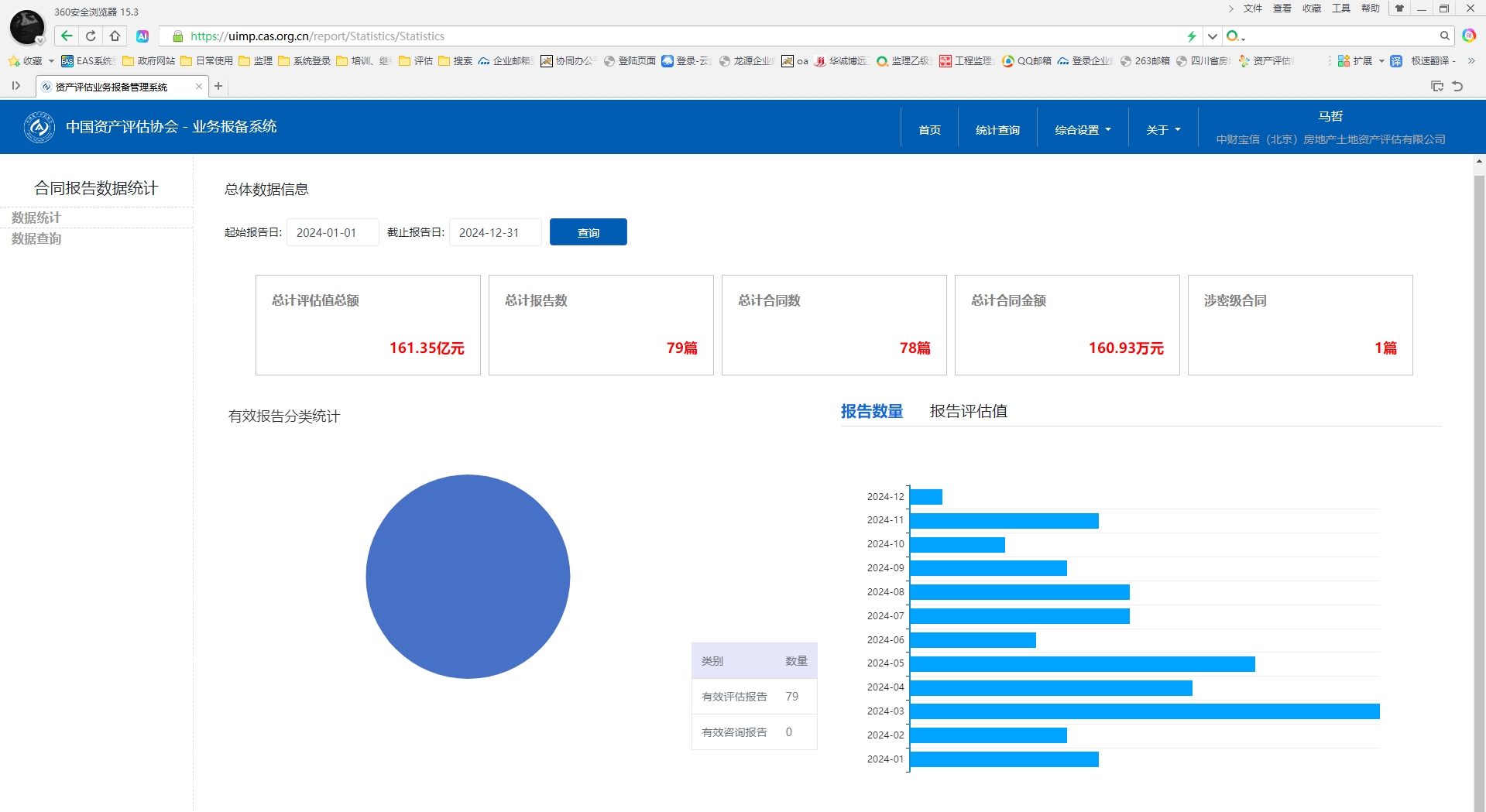Click the browser back arrow button
The width and height of the screenshot is (1486, 812).
pos(67,36)
